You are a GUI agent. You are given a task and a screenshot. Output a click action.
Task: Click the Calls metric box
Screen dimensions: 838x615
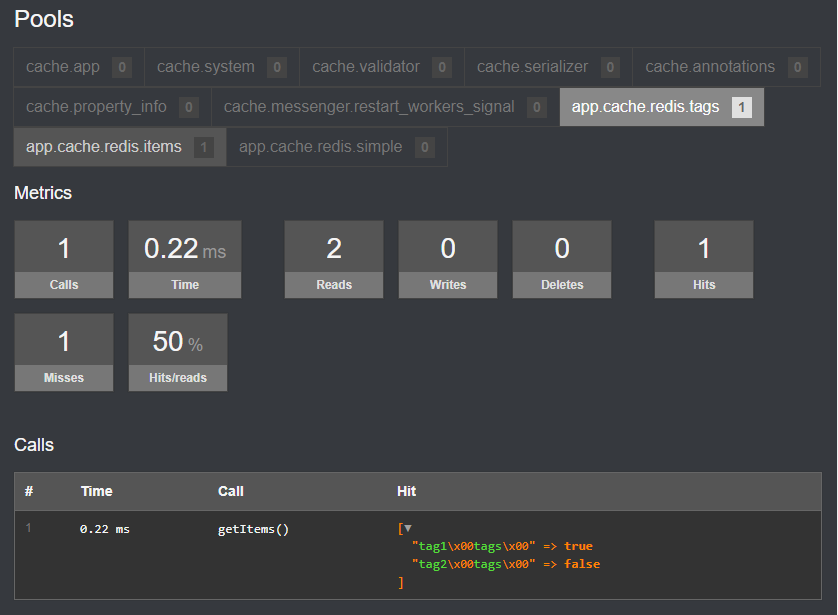[x=64, y=259]
